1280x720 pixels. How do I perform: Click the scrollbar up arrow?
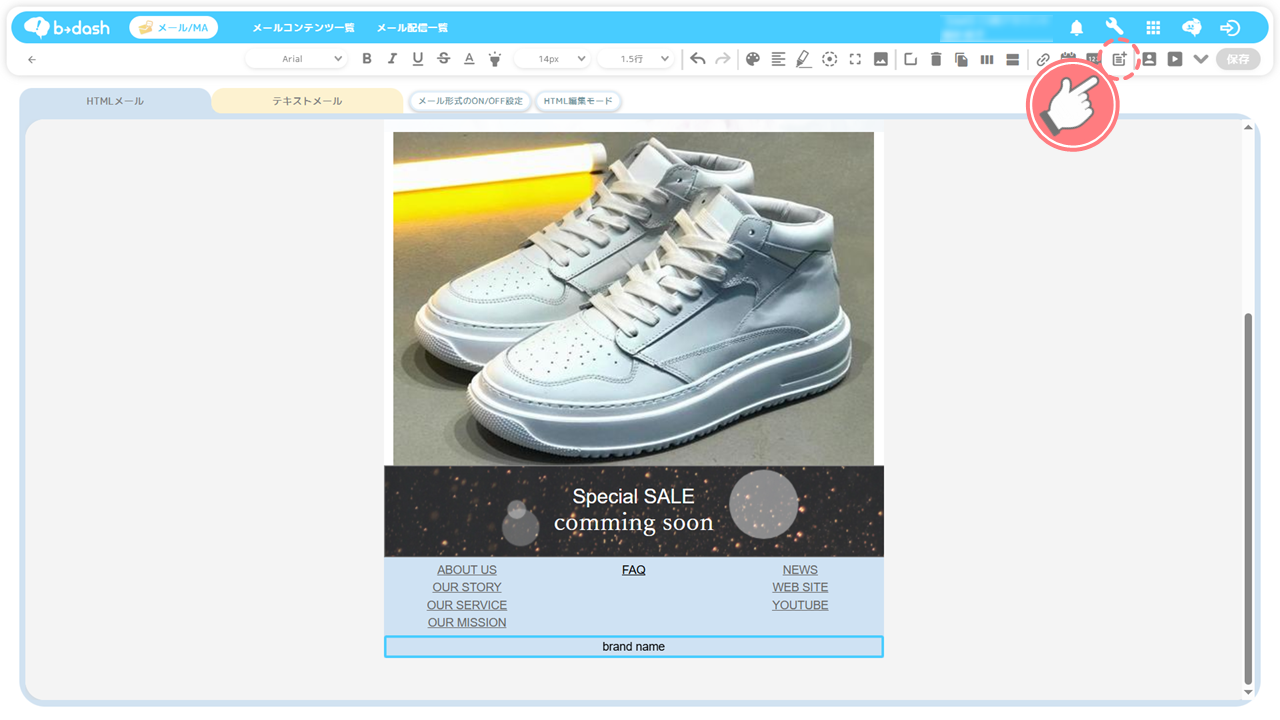pyautogui.click(x=1247, y=127)
